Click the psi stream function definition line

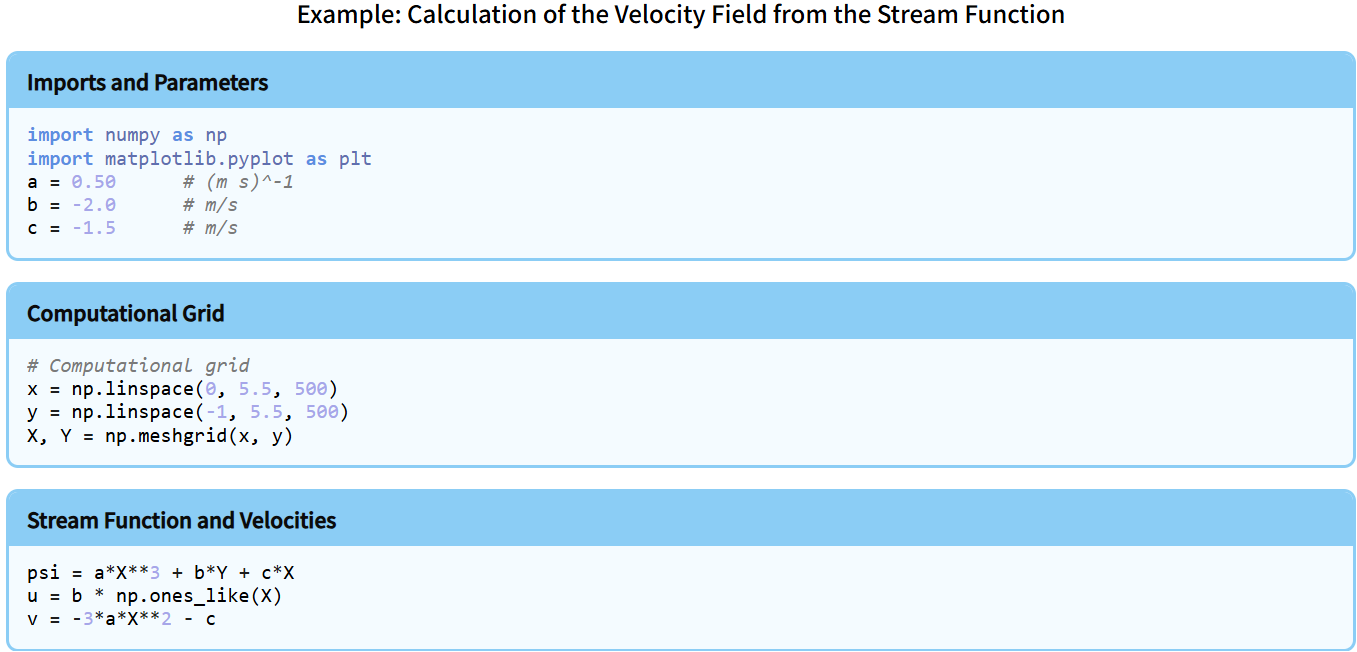(x=160, y=573)
